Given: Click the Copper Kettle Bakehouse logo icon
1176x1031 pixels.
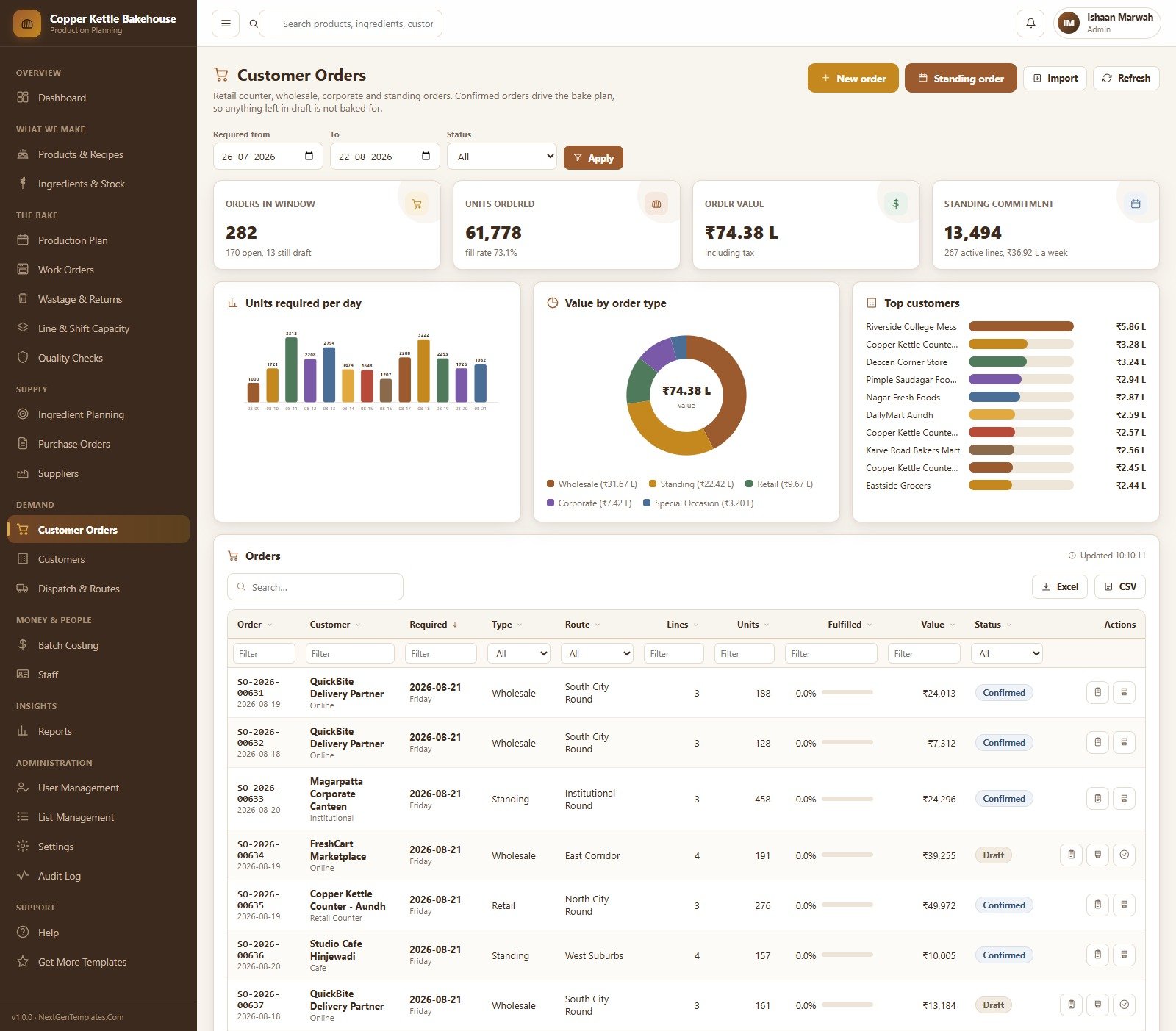Looking at the screenshot, I should pyautogui.click(x=27, y=24).
